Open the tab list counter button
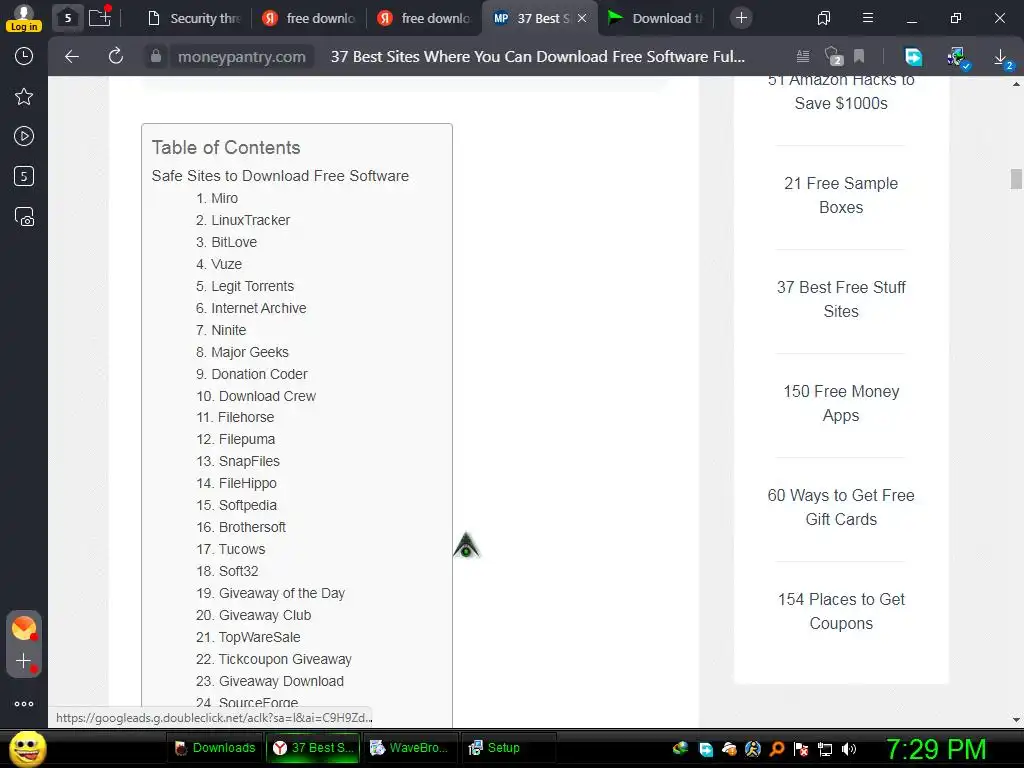Screen dimensions: 1024x768 click(67, 18)
